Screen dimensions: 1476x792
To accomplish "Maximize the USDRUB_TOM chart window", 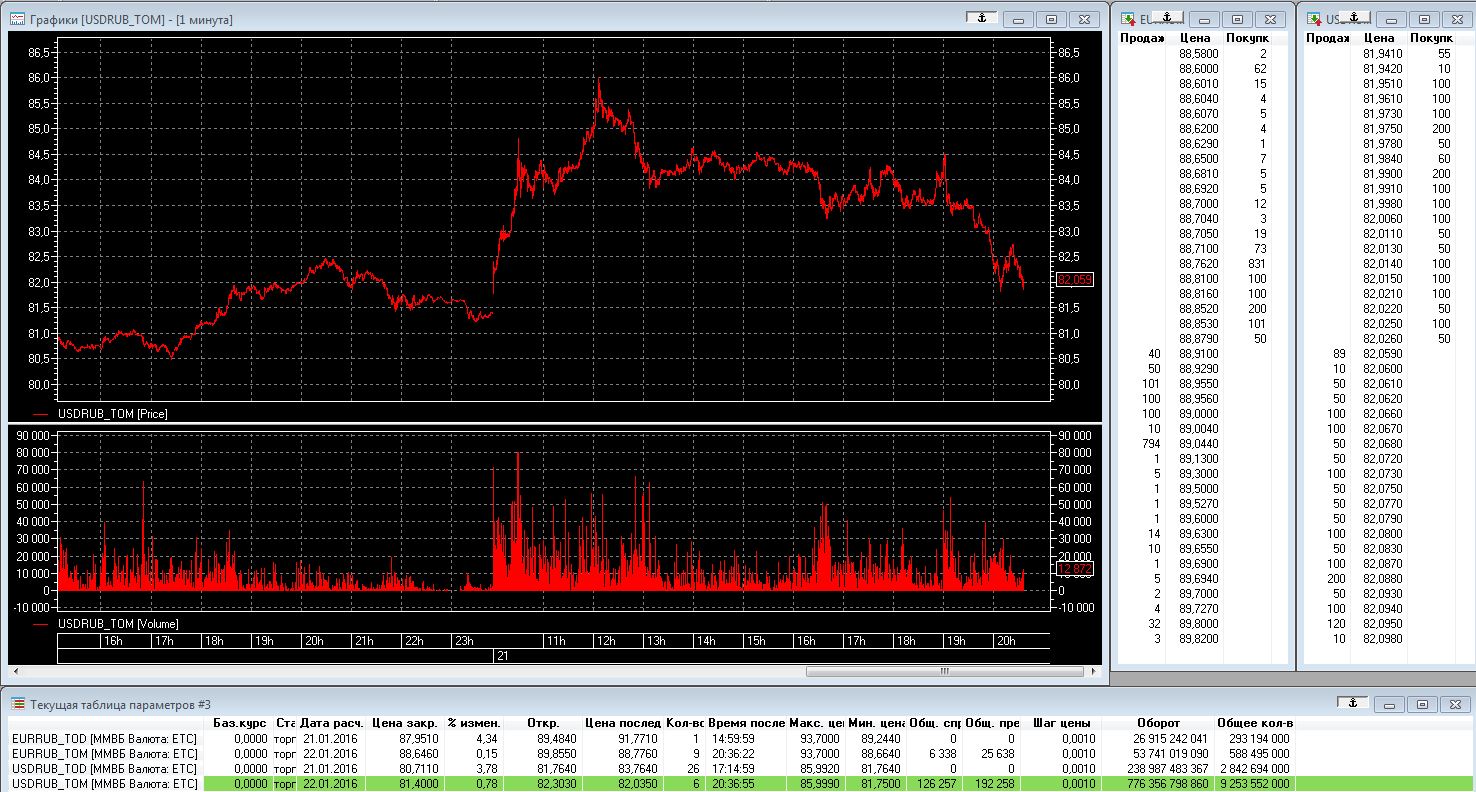I will pyautogui.click(x=1051, y=19).
